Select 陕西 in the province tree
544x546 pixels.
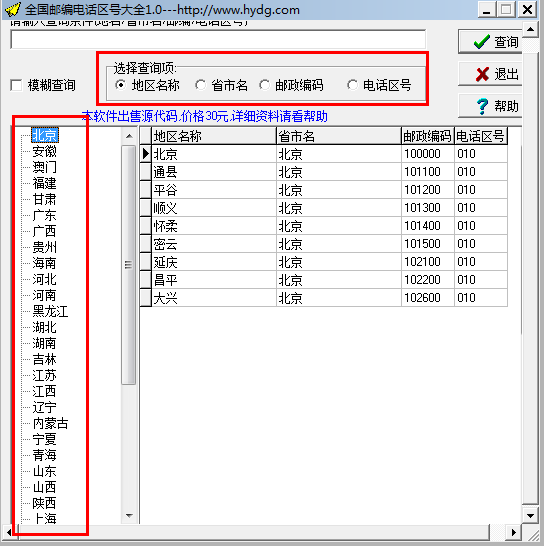coord(44,504)
